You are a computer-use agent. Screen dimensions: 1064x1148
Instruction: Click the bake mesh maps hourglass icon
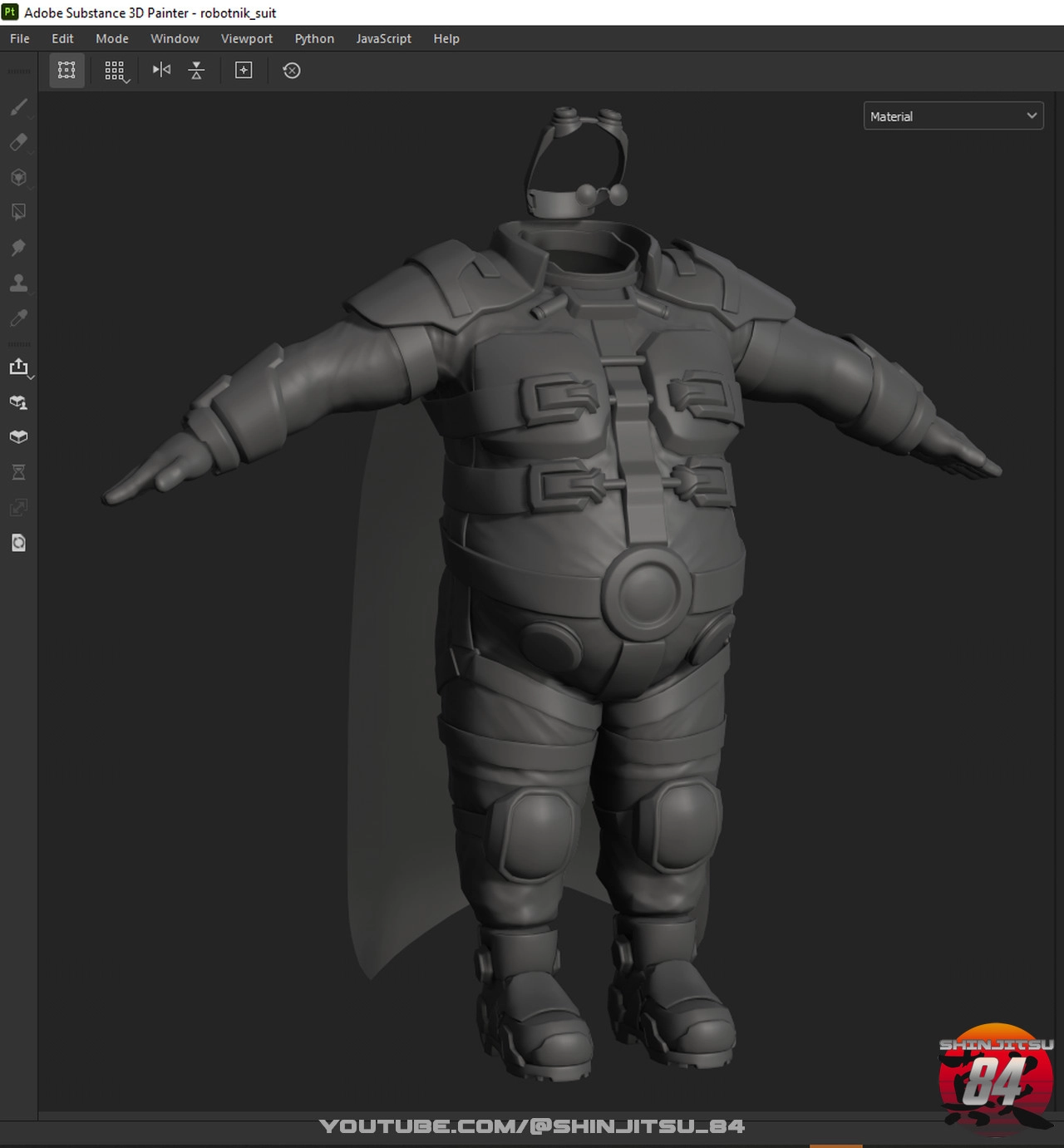[x=18, y=472]
